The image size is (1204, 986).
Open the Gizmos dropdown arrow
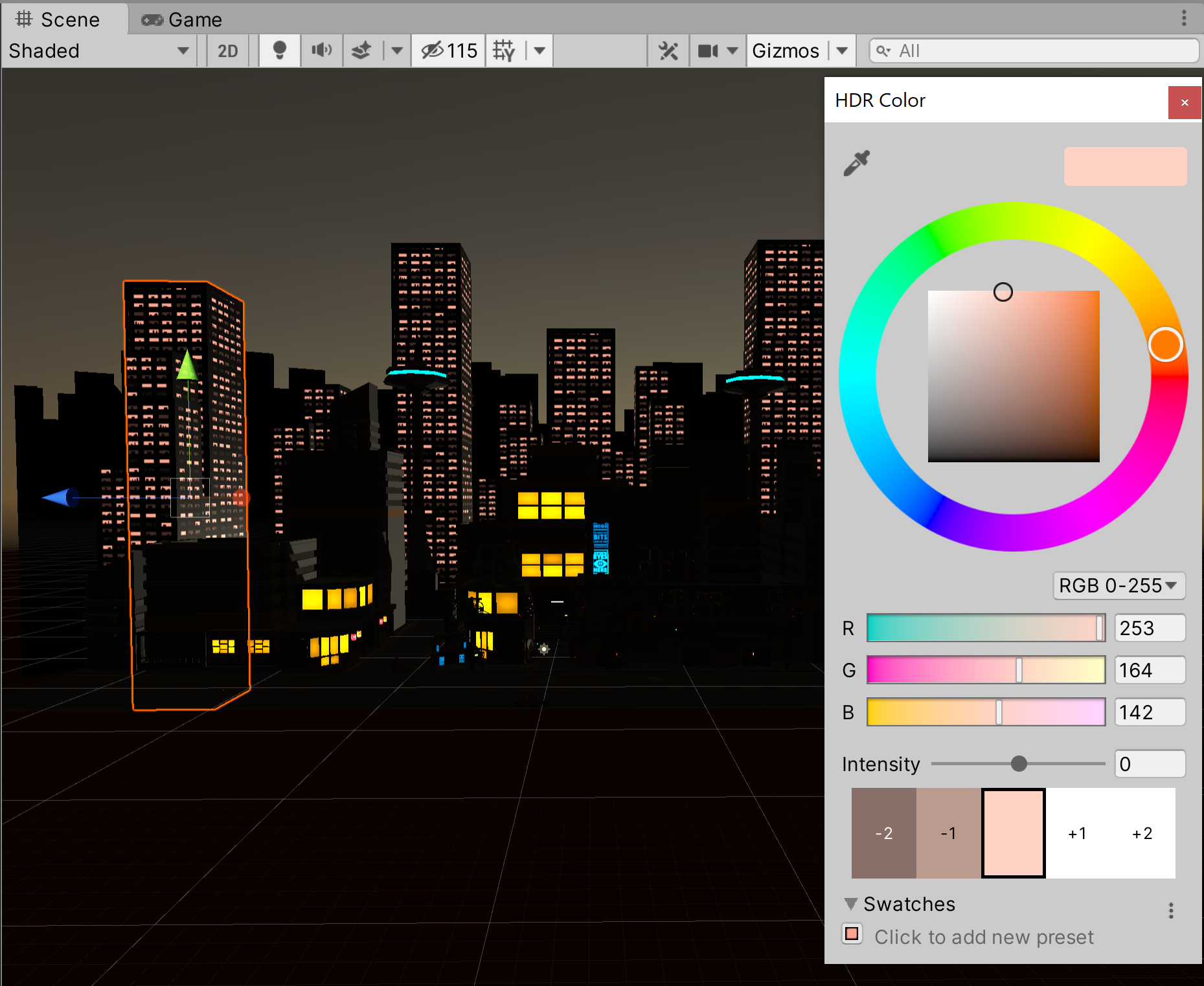pyautogui.click(x=842, y=50)
